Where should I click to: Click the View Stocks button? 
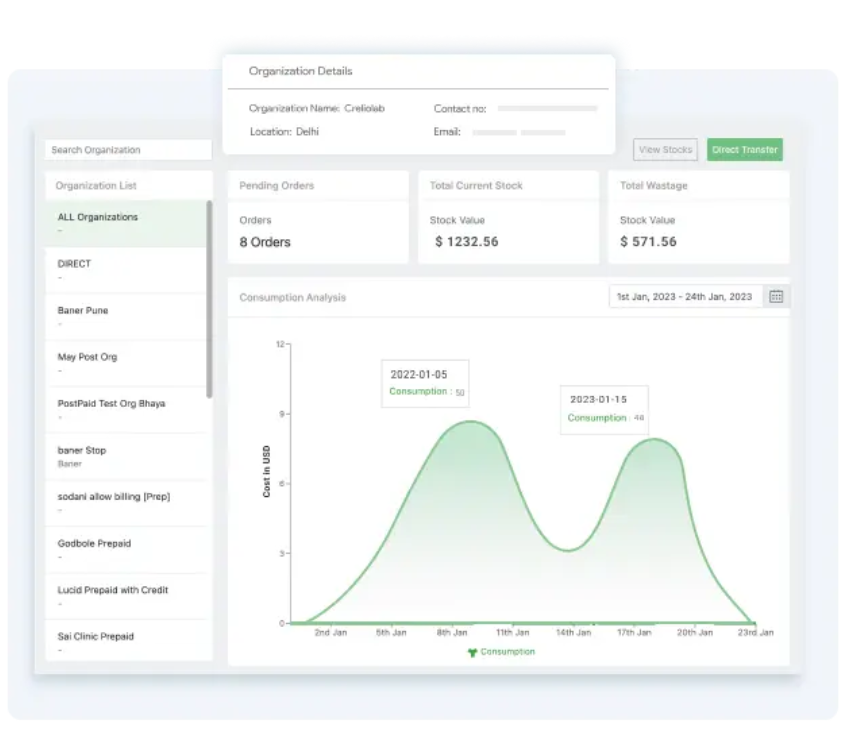point(665,149)
